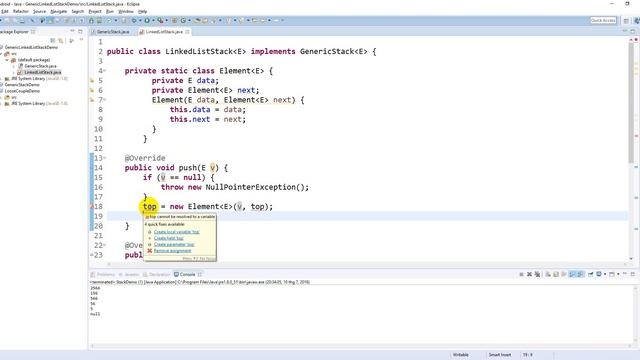Viewport: 640px width, 360px height.
Task: Click the Collapse All icon in Package Explorer
Action: [x=53, y=40]
